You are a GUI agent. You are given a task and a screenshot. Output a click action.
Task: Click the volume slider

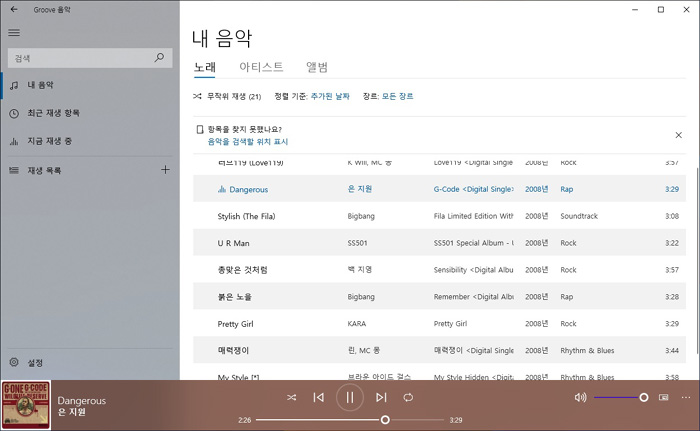coord(621,397)
